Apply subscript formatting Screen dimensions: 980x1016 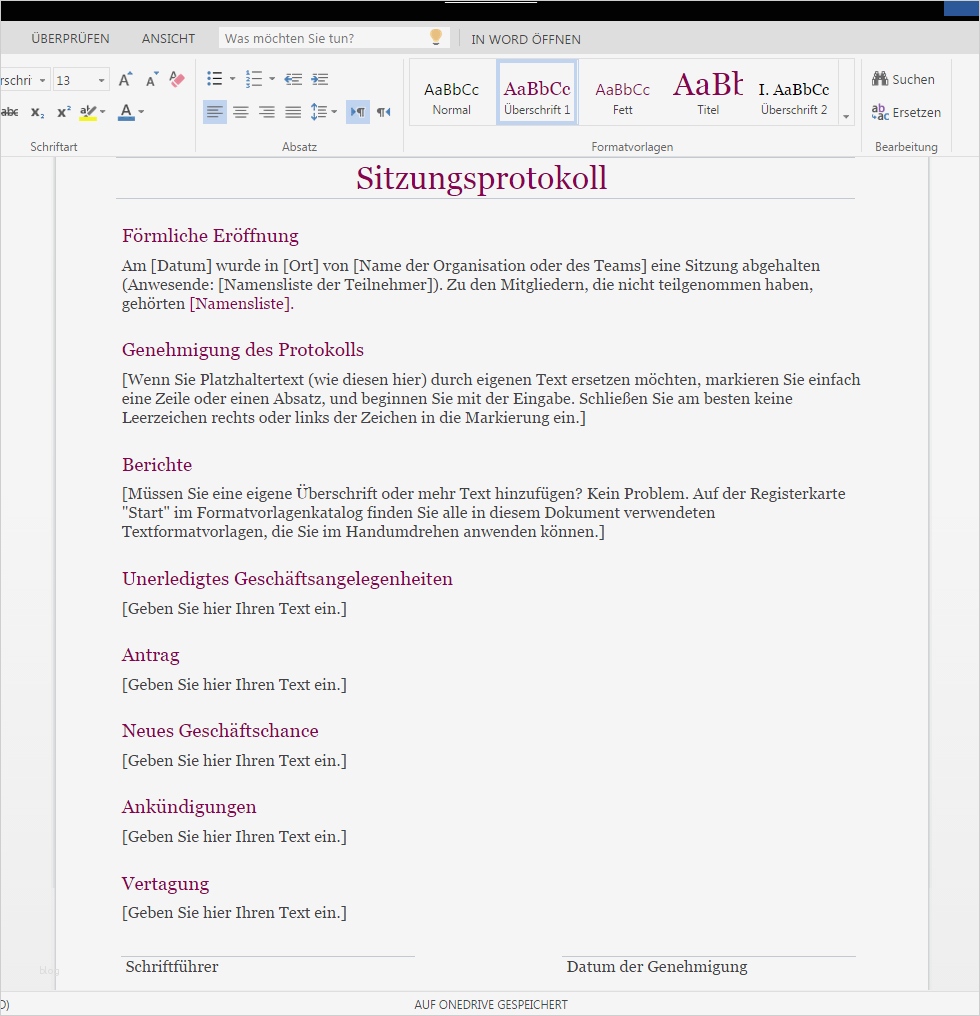37,111
